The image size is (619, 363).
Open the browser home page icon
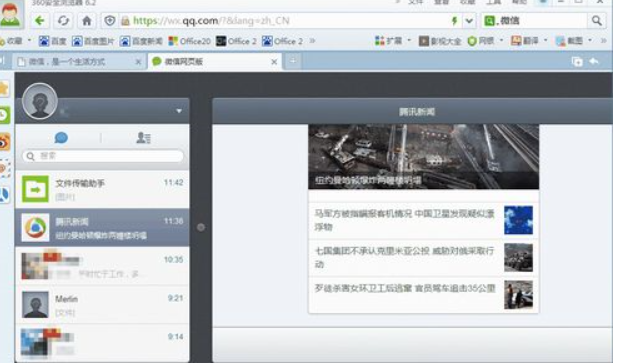click(87, 21)
